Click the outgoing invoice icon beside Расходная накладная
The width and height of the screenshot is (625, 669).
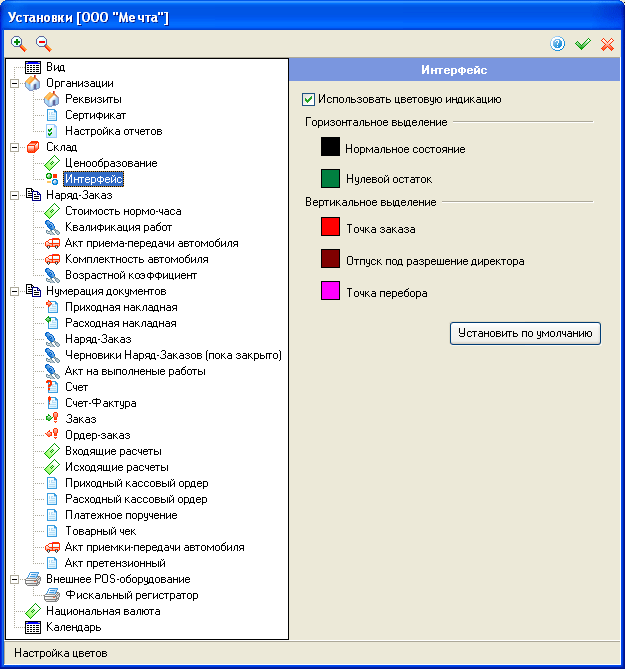tap(52, 323)
